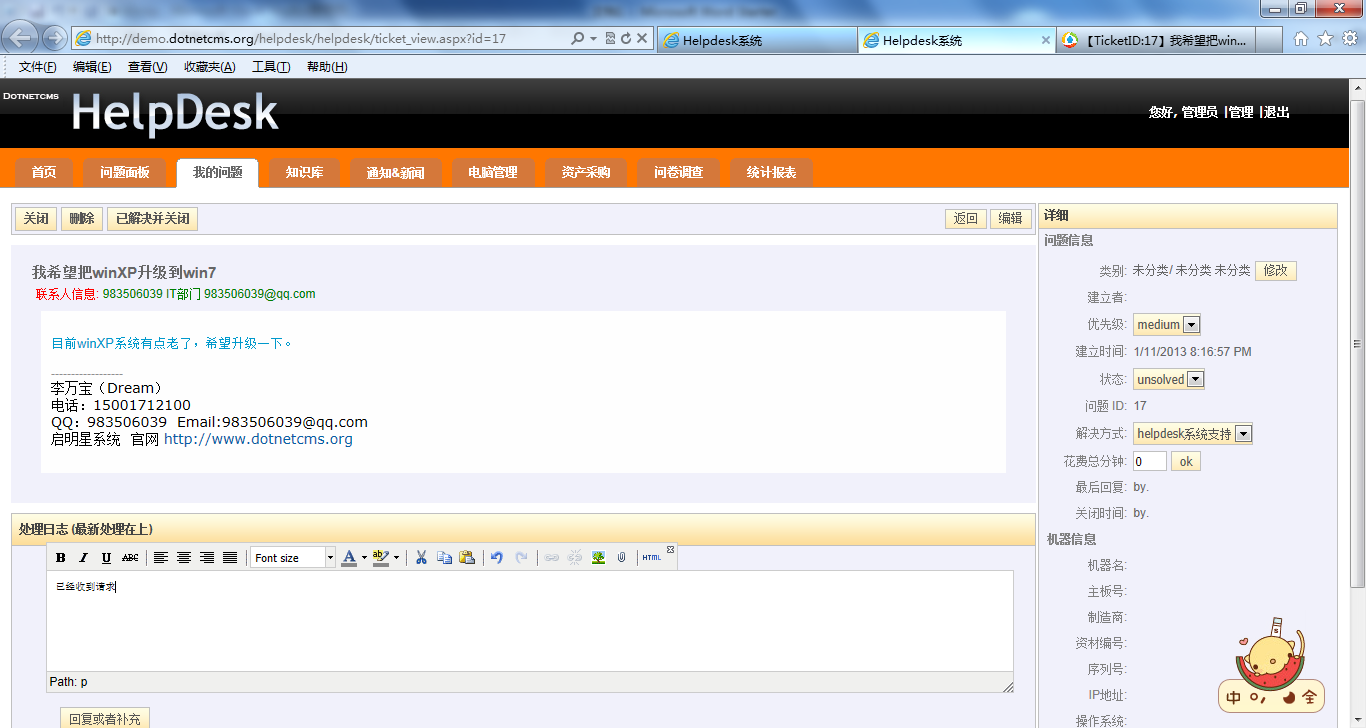Align editor text to the right
The width and height of the screenshot is (1366, 728).
(207, 558)
